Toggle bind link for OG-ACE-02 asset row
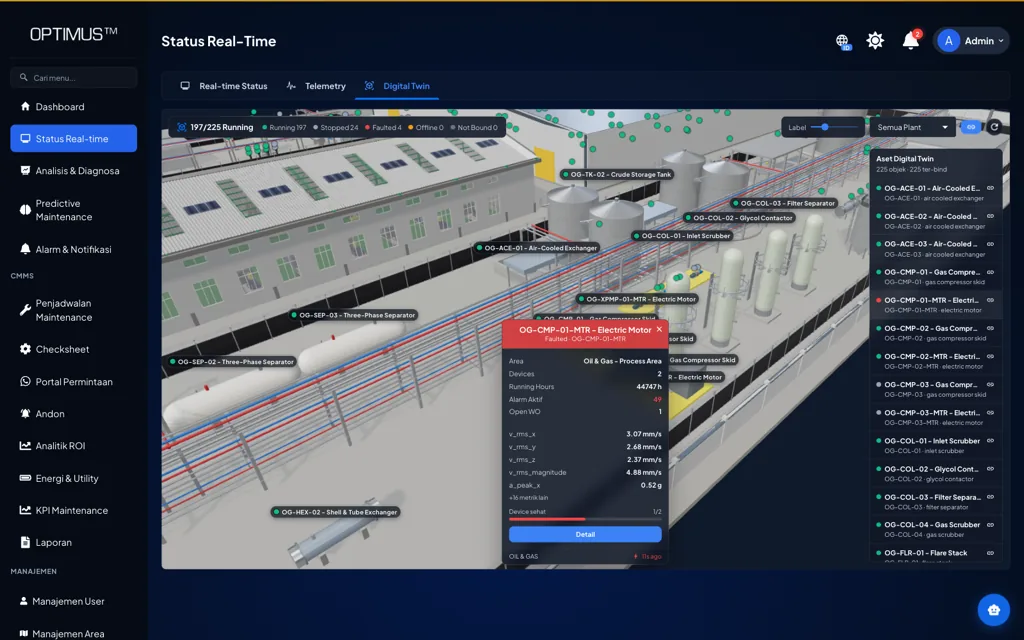The width and height of the screenshot is (1024, 640). pos(990,216)
